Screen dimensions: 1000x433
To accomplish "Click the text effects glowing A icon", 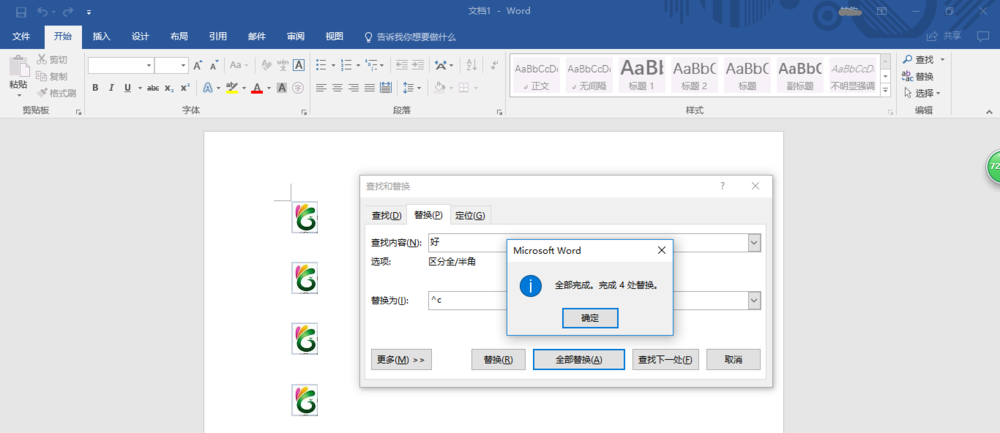I will pos(208,87).
